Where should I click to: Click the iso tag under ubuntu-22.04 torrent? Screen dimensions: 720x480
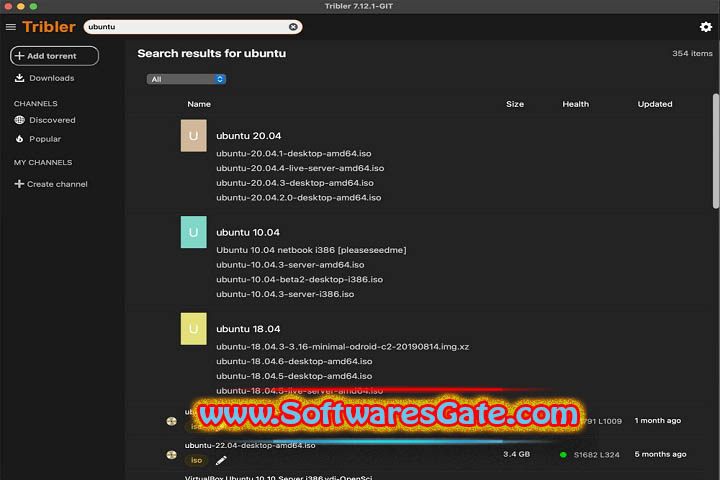196,460
